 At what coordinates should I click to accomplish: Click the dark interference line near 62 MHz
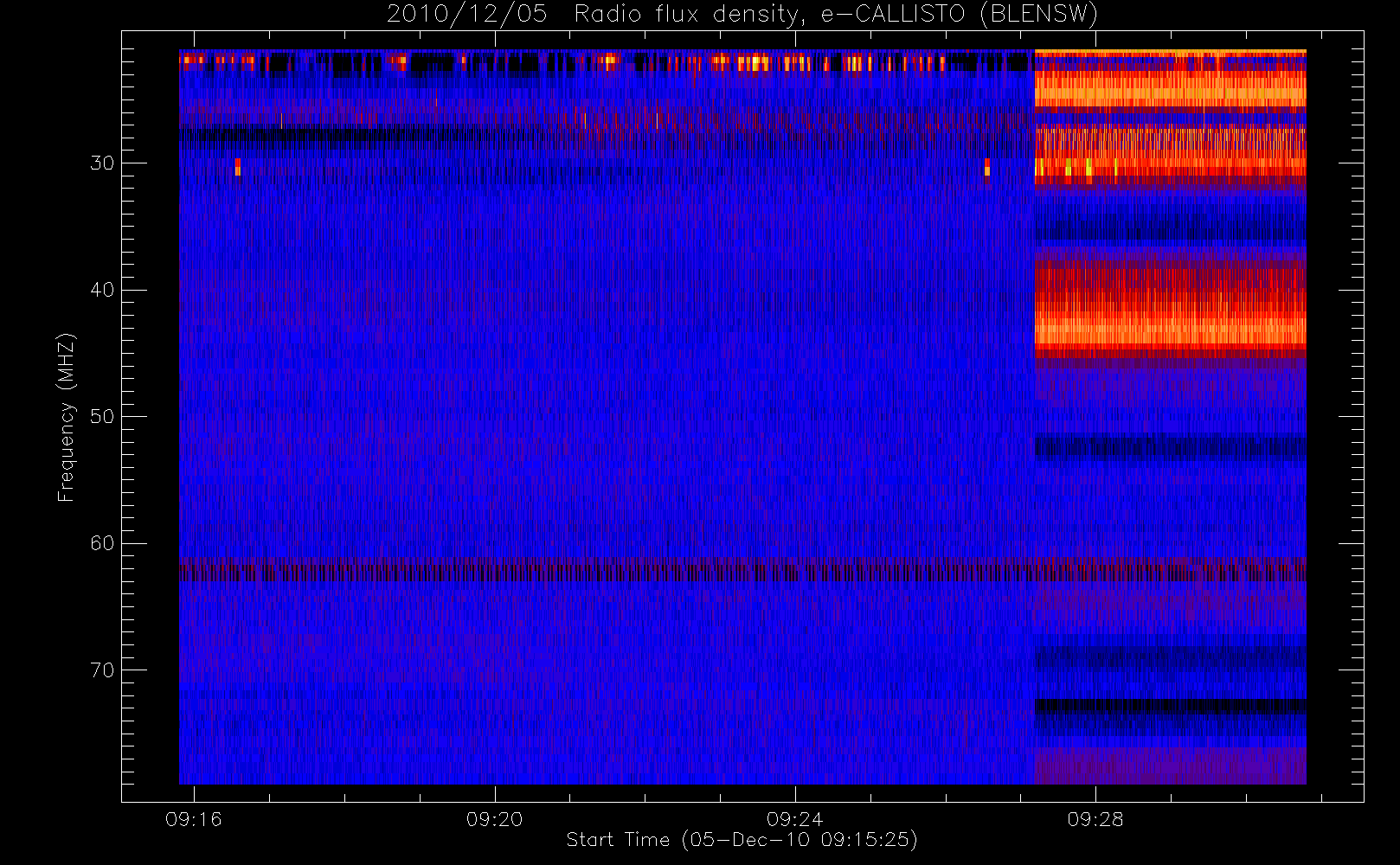pyautogui.click(x=742, y=571)
